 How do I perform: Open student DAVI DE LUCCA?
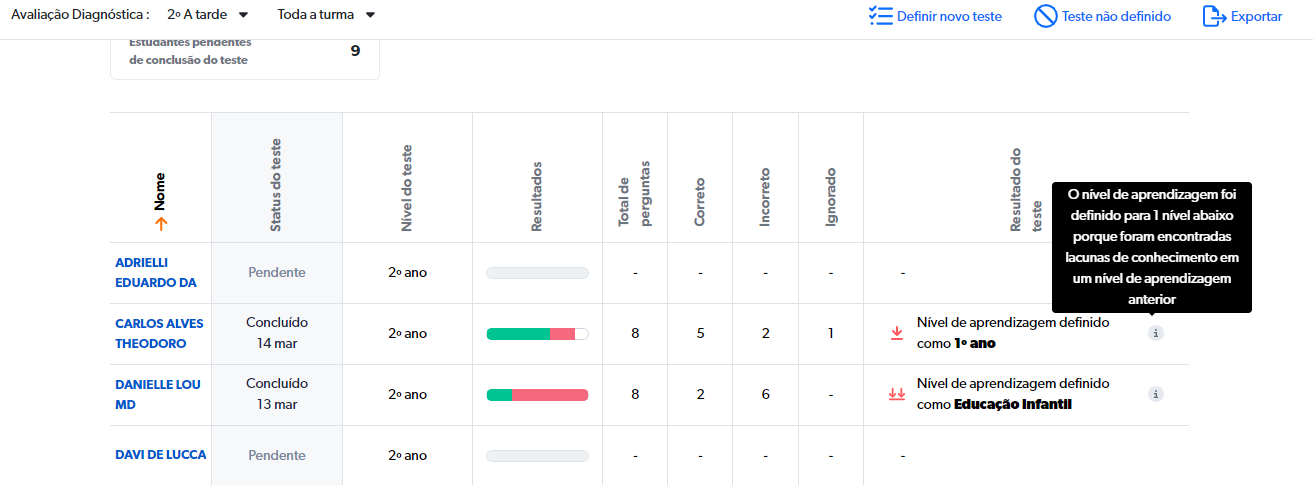tap(161, 455)
